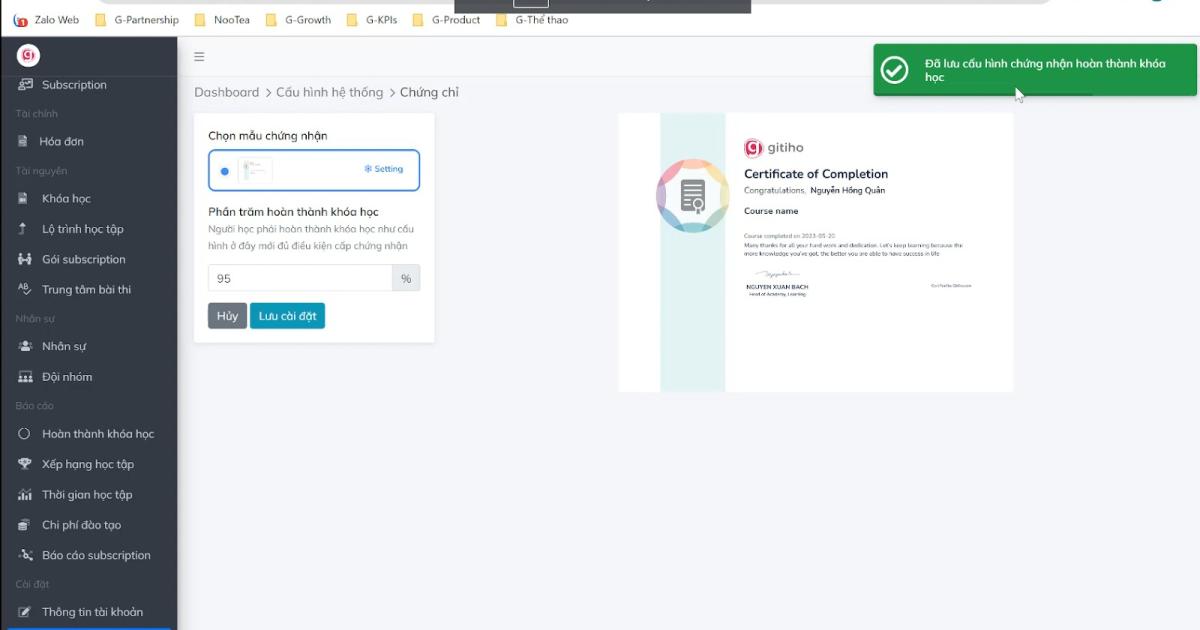Click the completion percentage input field
Viewport: 1200px width, 630px height.
click(x=300, y=278)
